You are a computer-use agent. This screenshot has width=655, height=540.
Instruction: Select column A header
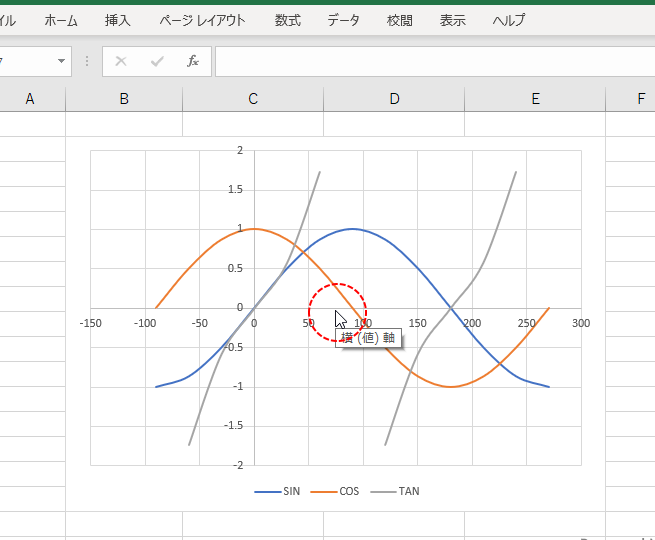(30, 99)
